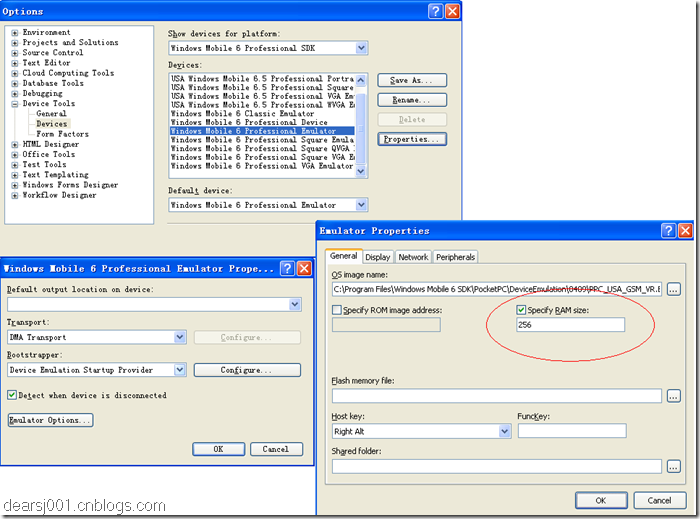Image resolution: width=700 pixels, height=519 pixels.
Task: Click the RAM size input field
Action: tap(570, 324)
